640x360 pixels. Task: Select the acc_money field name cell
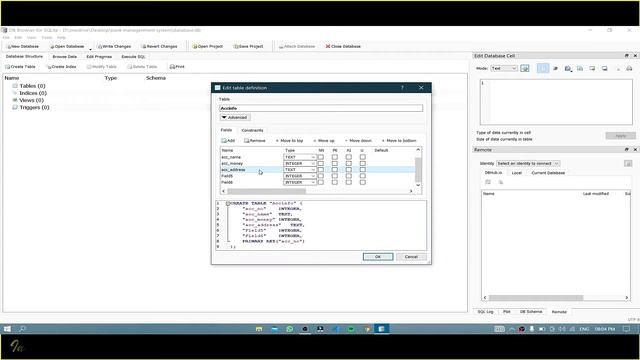251,163
